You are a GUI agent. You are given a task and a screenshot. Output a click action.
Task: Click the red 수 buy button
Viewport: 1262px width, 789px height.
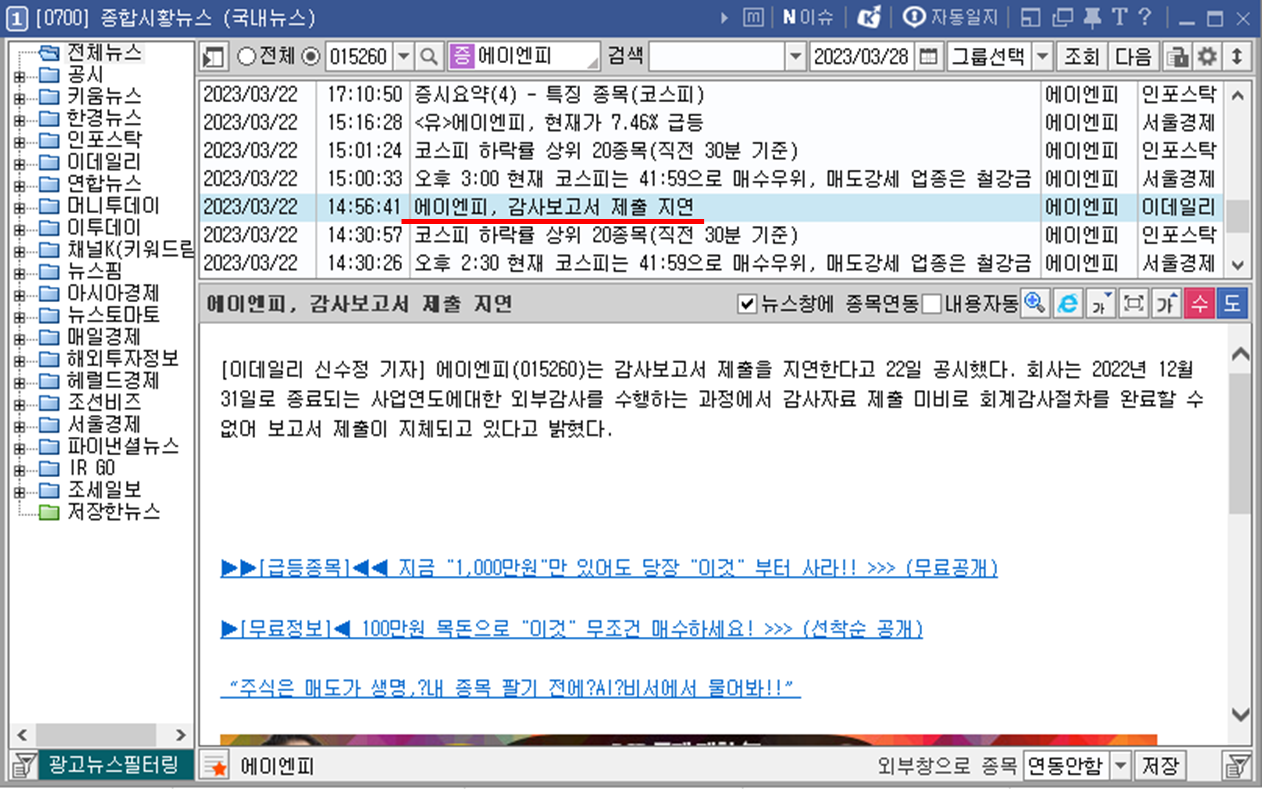[1199, 303]
